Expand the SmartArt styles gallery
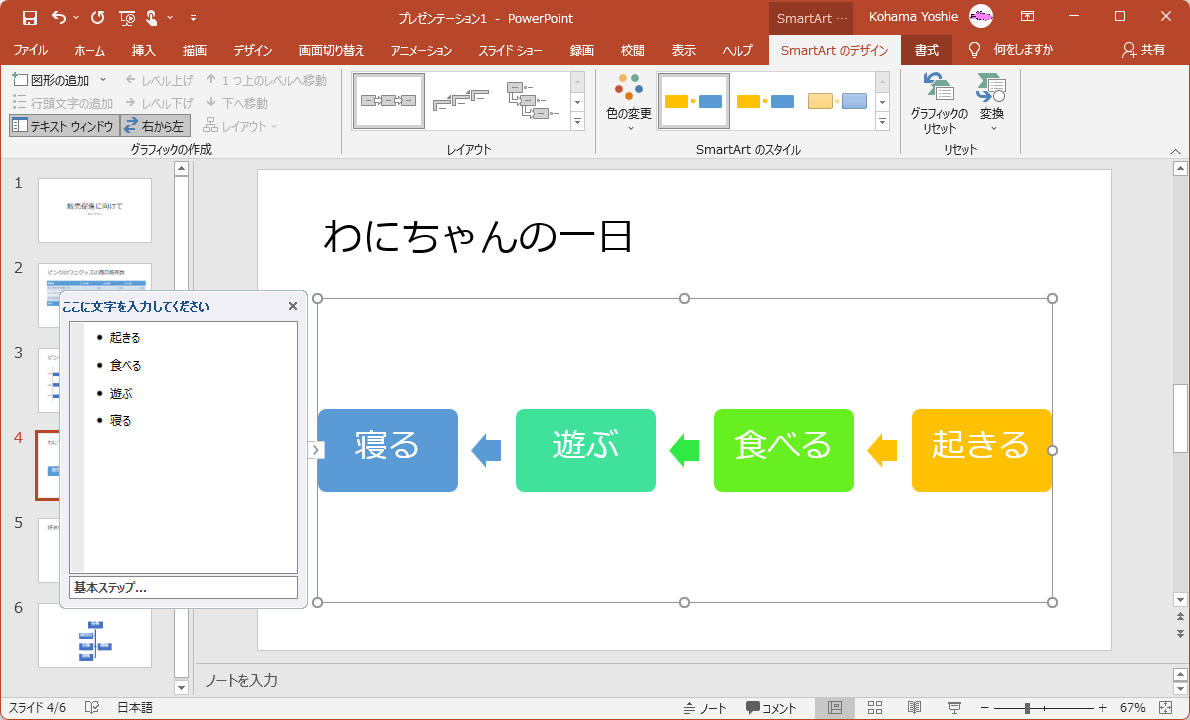This screenshot has width=1190, height=720. pos(883,121)
